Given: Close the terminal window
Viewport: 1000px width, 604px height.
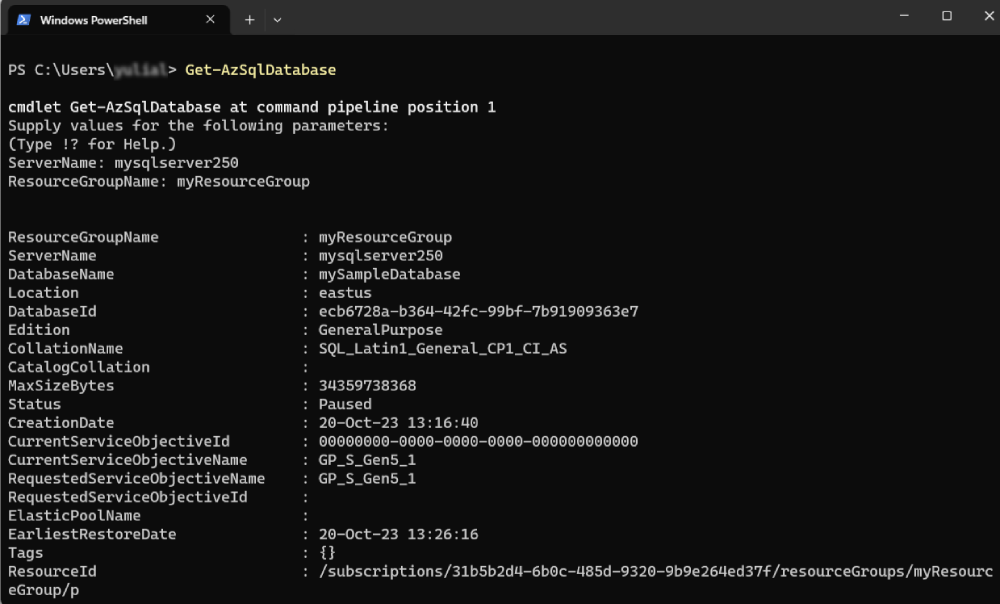Looking at the screenshot, I should pos(989,15).
